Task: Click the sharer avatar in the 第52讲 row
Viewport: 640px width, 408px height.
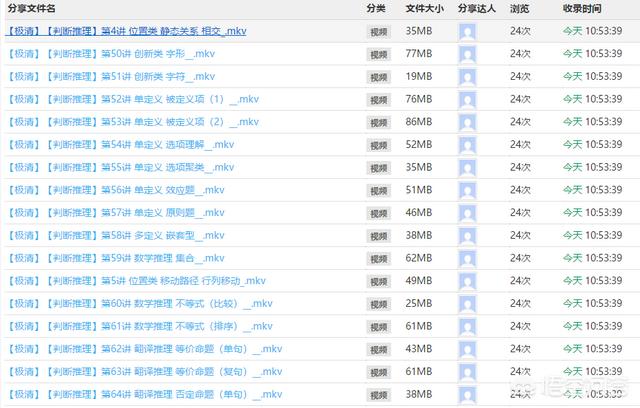Action: coord(467,100)
